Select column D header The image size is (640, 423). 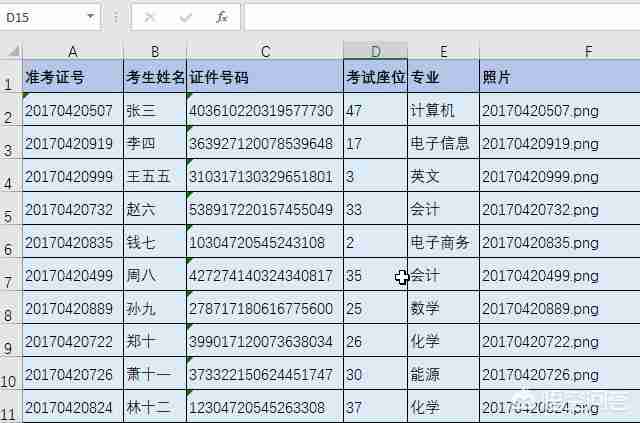pyautogui.click(x=375, y=51)
